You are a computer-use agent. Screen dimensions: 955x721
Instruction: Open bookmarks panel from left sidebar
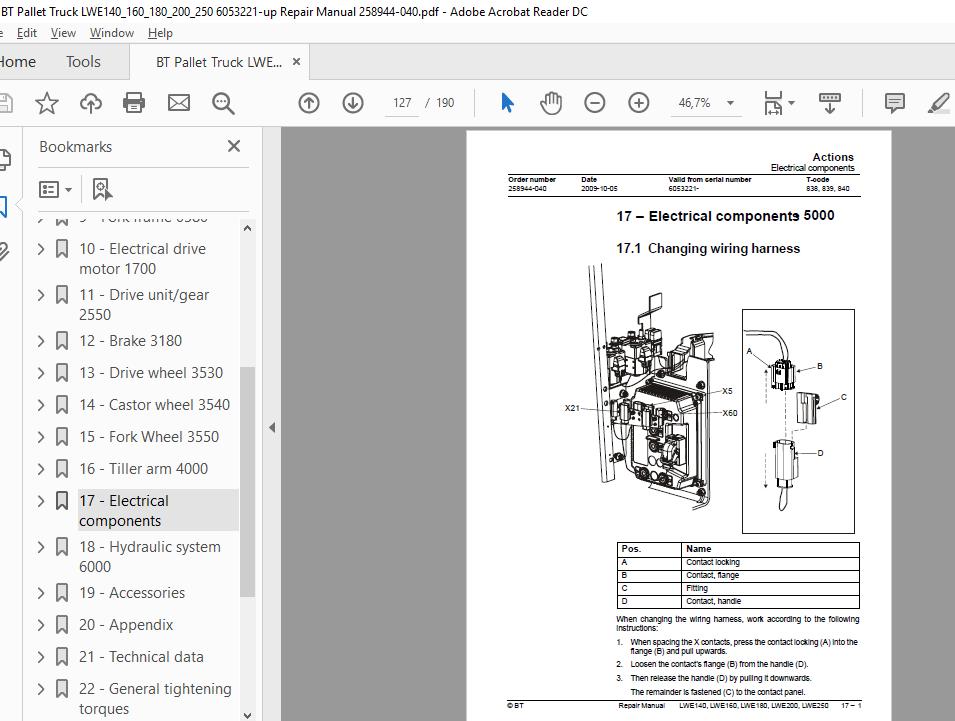(3, 207)
